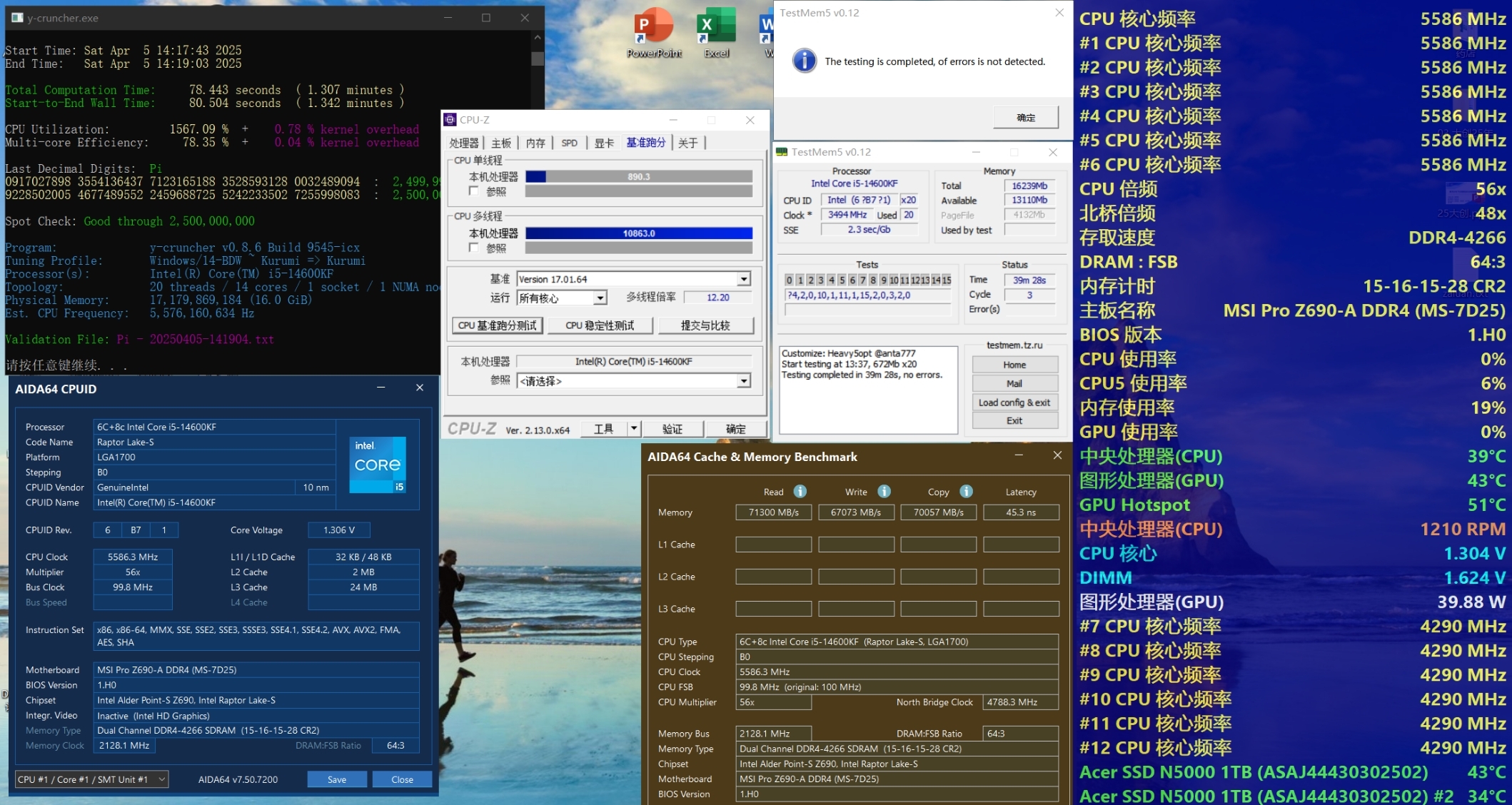The image size is (1512, 805).
Task: Click CPU Clock 5586.3 MHz value in CPUID
Action: point(133,557)
